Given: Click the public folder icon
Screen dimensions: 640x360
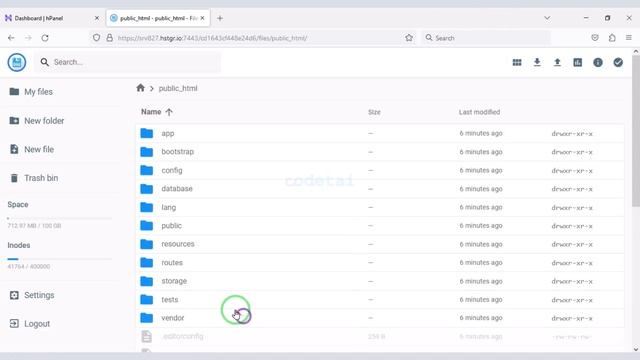Looking at the screenshot, I should pos(147,226).
